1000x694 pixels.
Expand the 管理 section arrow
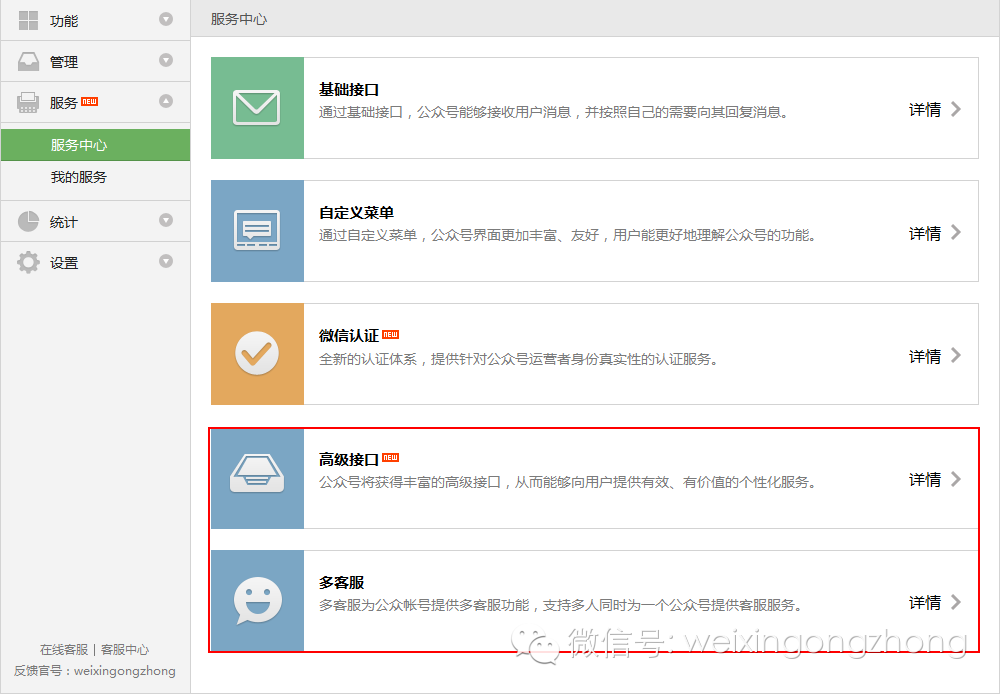click(166, 60)
